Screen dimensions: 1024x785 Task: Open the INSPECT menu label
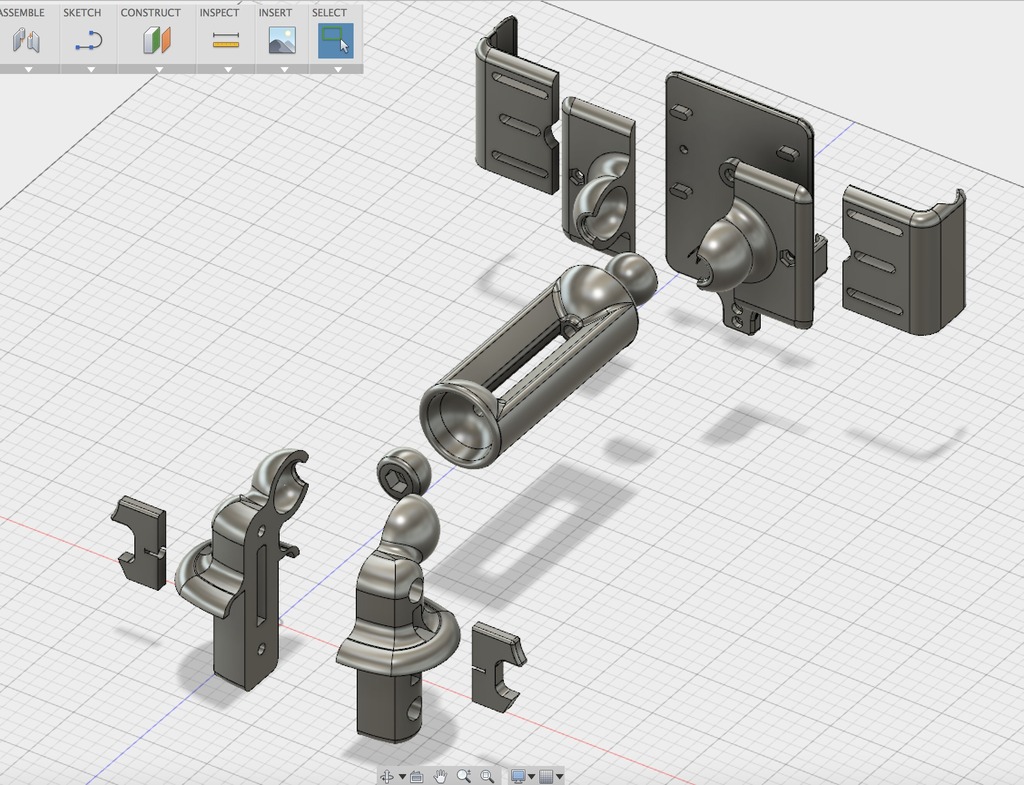[219, 13]
